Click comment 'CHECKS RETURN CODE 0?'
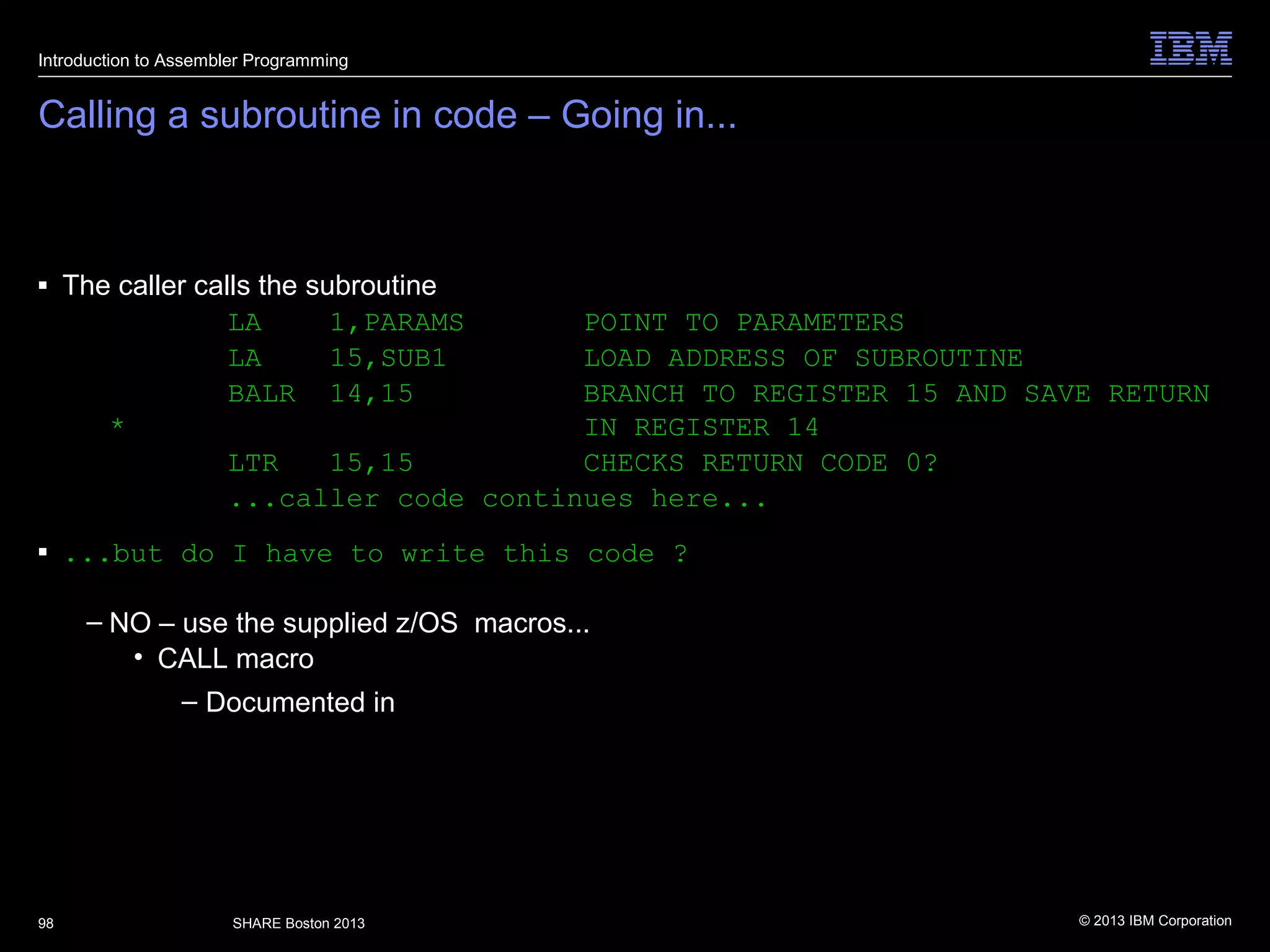 (x=761, y=464)
